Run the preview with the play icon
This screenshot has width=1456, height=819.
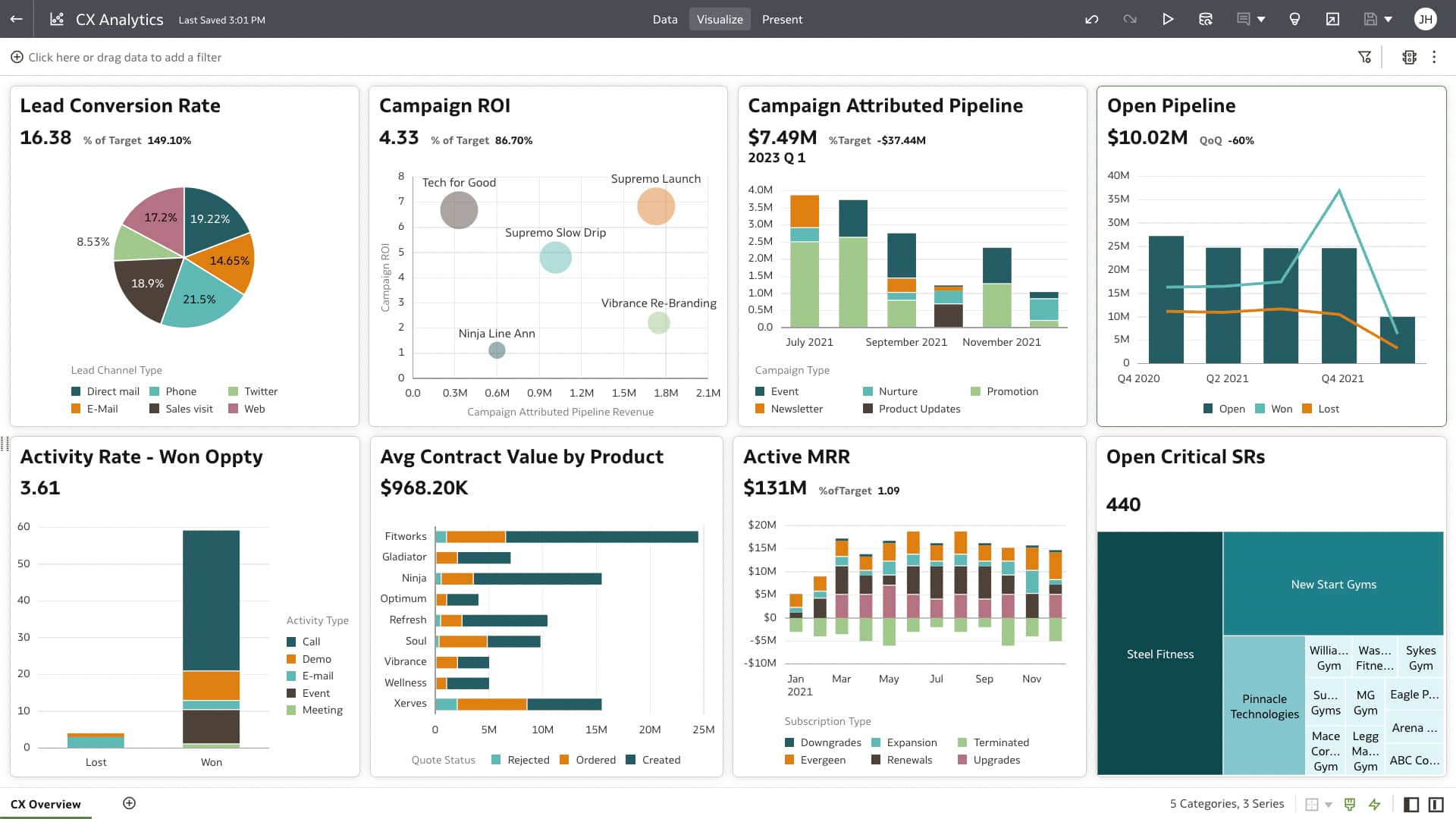[1169, 19]
